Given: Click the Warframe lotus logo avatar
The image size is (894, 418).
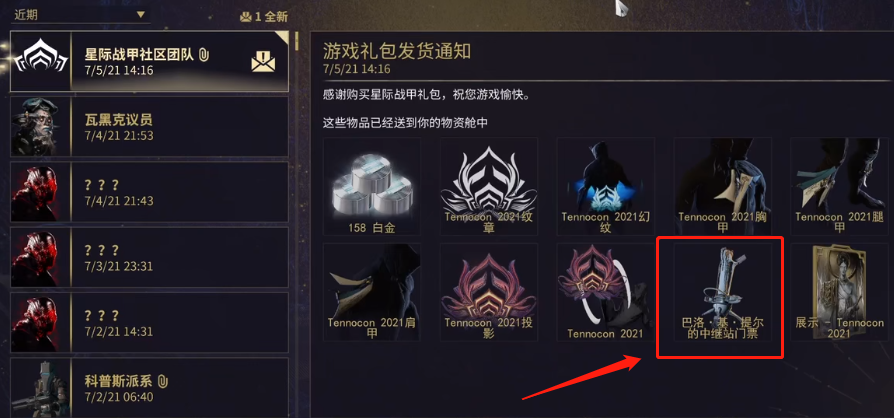Looking at the screenshot, I should (40, 62).
